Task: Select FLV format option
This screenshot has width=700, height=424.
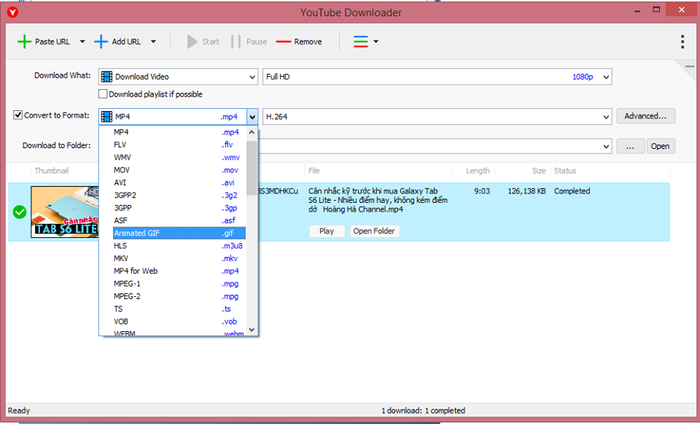Action: tap(179, 145)
